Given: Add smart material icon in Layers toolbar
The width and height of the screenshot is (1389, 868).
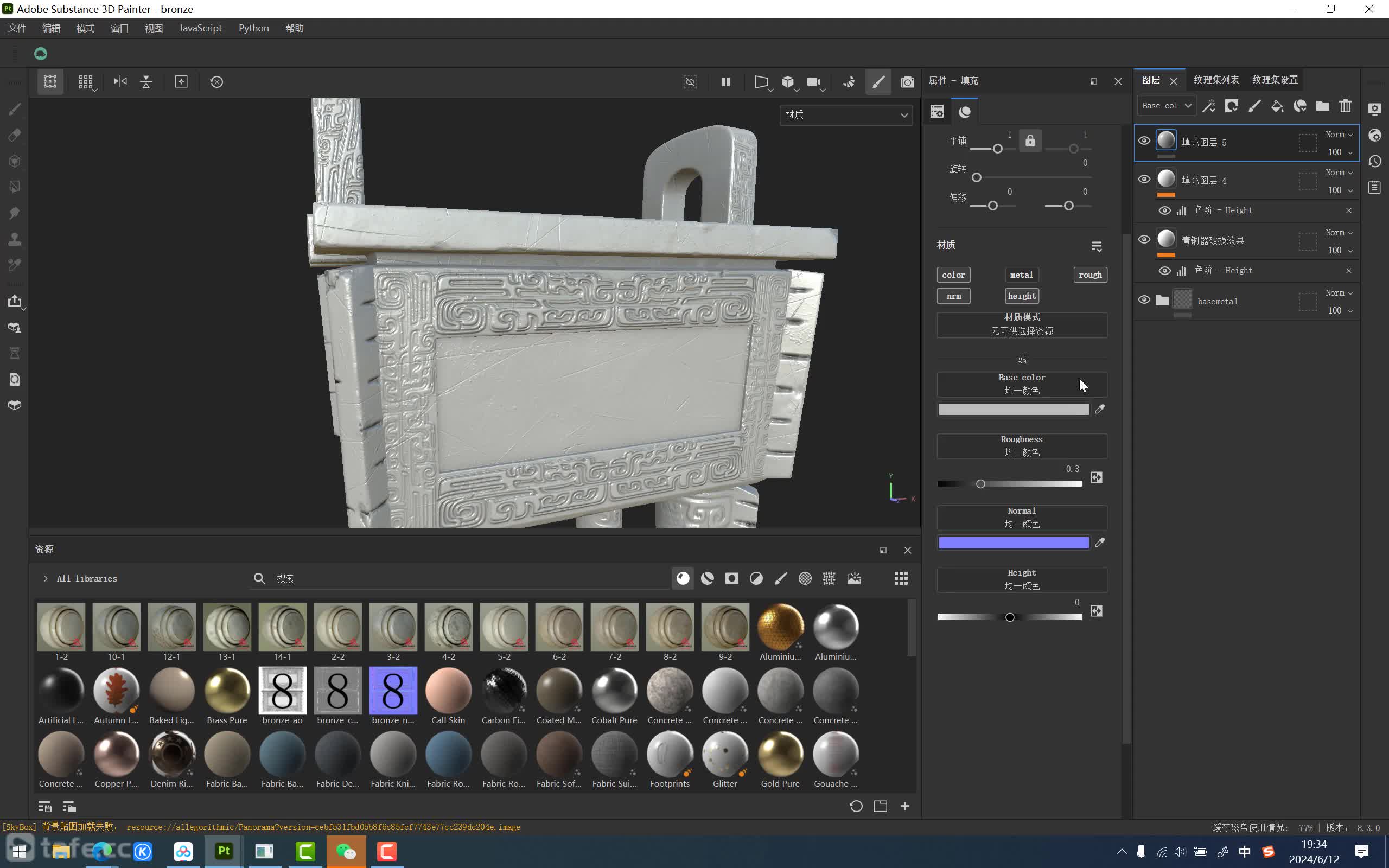Looking at the screenshot, I should tap(1300, 106).
